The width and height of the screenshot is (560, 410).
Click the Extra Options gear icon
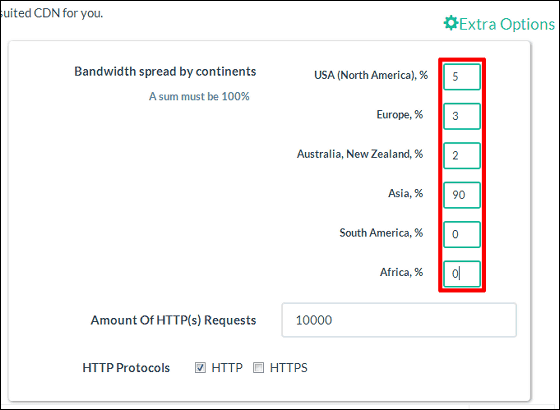tap(451, 23)
